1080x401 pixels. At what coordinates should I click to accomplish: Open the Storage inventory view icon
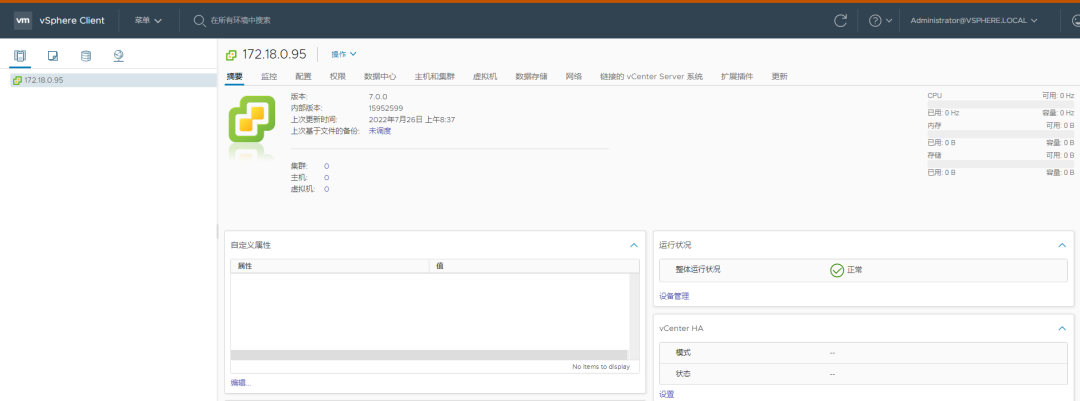point(86,56)
